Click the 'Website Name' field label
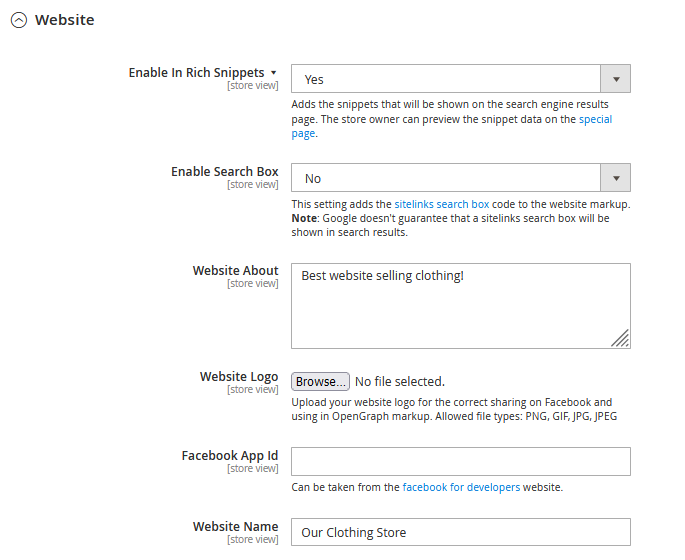685x560 pixels. [x=235, y=526]
